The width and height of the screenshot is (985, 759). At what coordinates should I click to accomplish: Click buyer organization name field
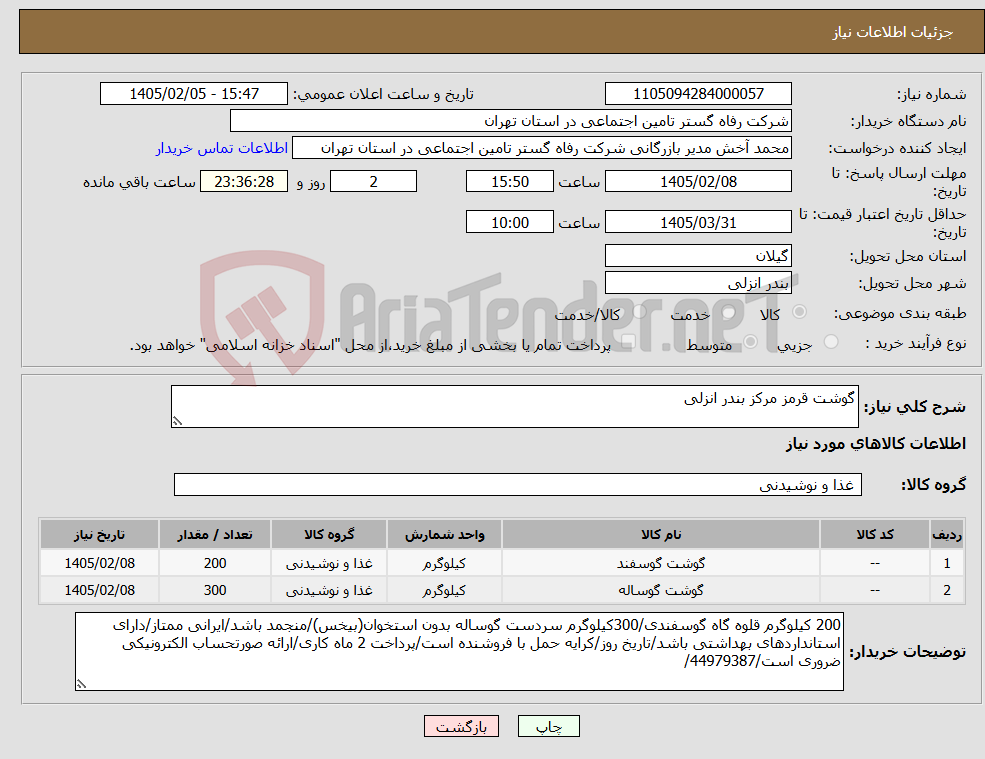click(x=510, y=121)
